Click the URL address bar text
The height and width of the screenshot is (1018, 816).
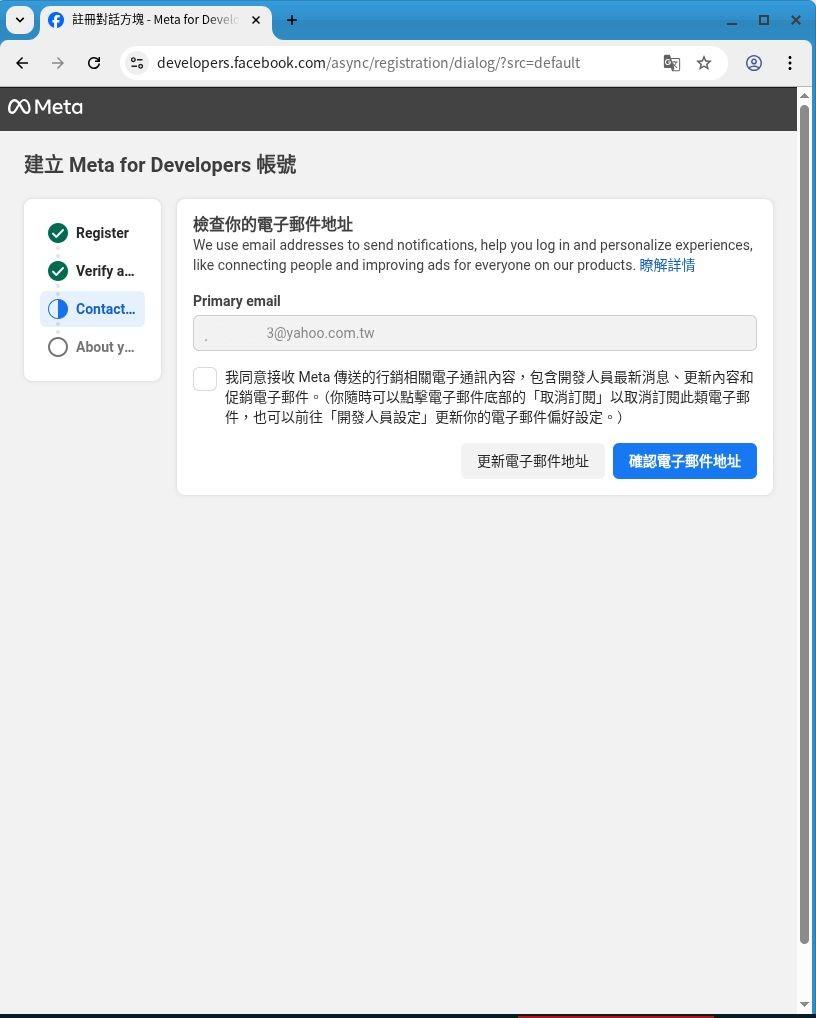click(x=368, y=63)
